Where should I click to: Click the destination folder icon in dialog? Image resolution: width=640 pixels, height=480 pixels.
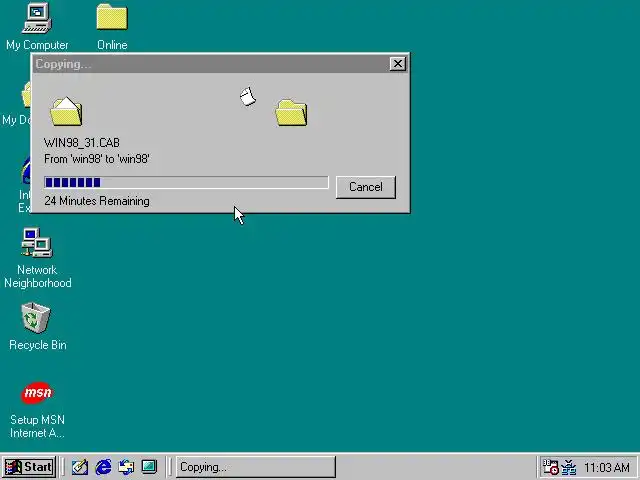pos(291,113)
